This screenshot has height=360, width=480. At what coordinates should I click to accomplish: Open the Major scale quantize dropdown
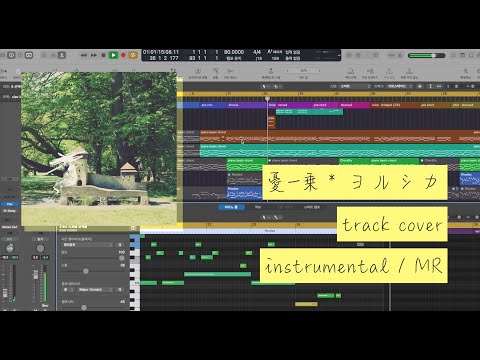click(95, 290)
